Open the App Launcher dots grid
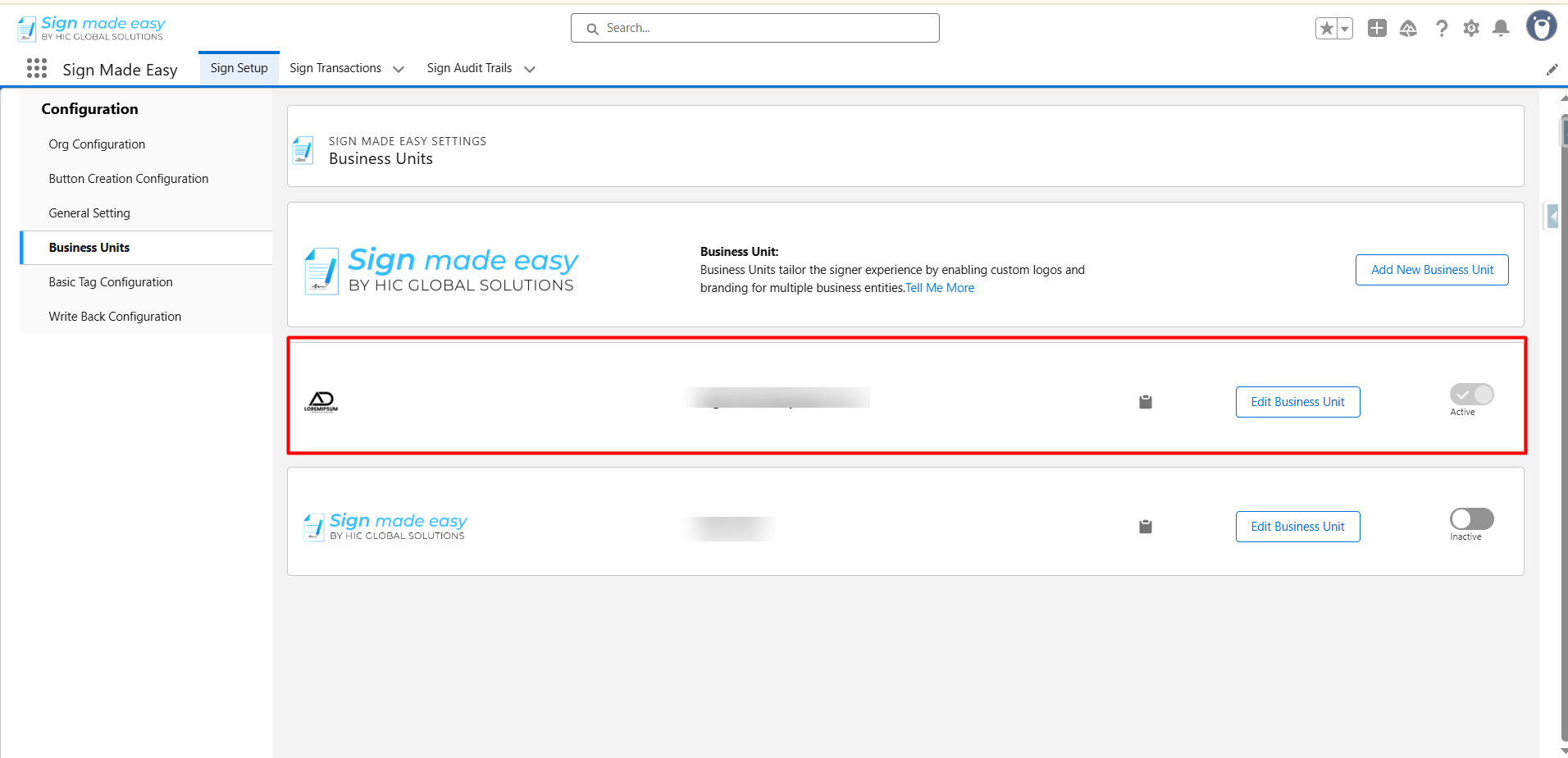Viewport: 1568px width, 758px height. tap(37, 68)
